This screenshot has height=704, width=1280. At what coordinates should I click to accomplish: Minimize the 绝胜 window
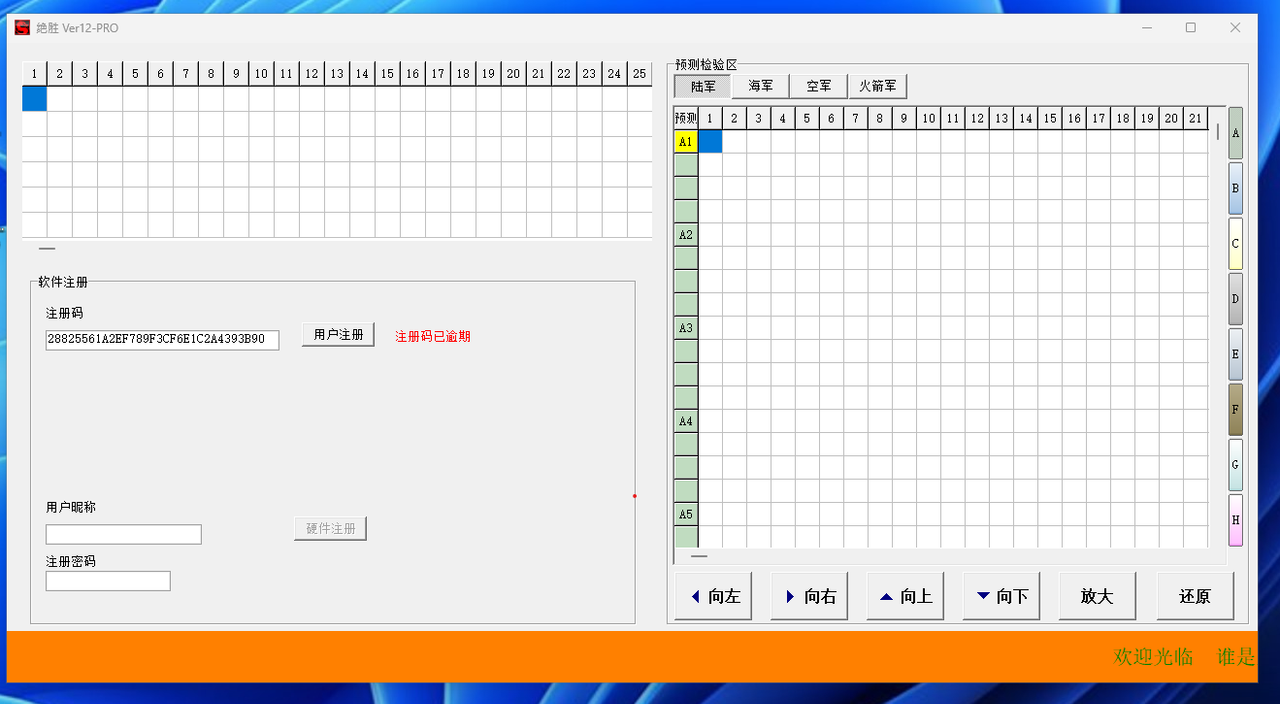tap(1145, 28)
